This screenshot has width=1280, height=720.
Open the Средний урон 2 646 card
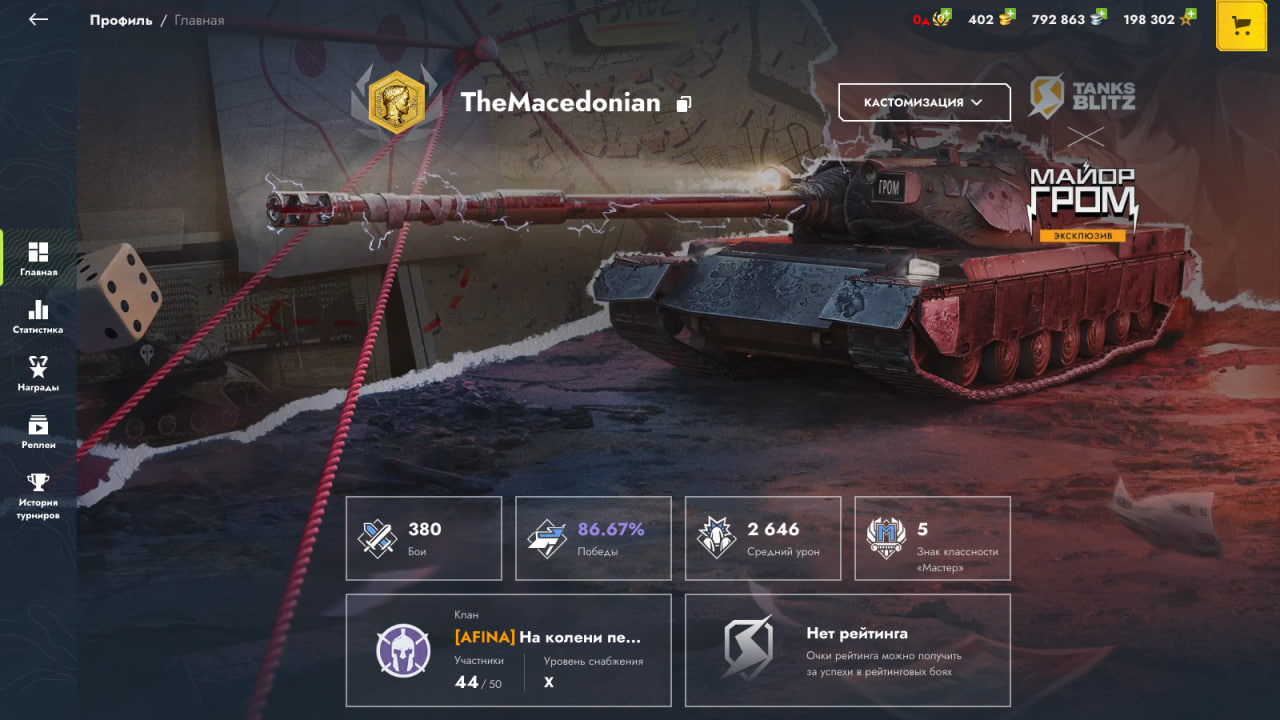point(763,538)
